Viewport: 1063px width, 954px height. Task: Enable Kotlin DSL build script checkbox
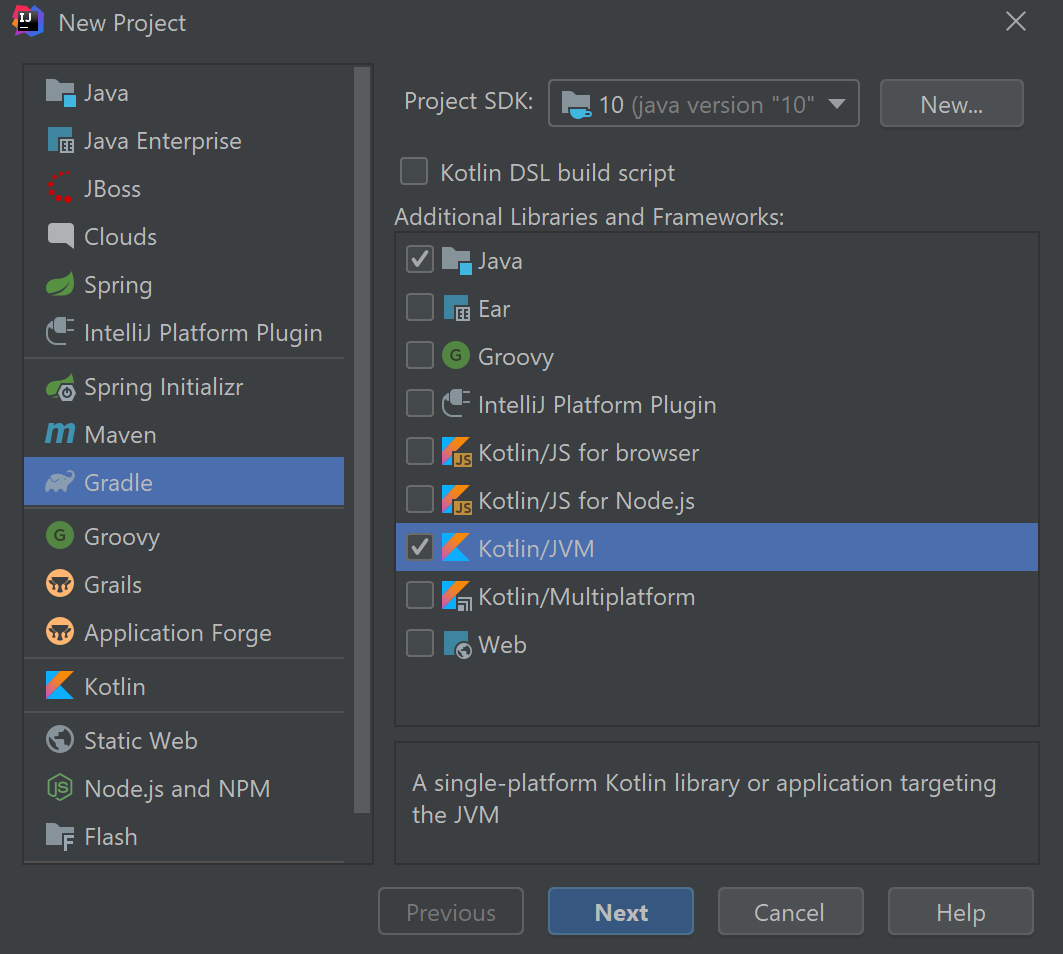coord(414,172)
